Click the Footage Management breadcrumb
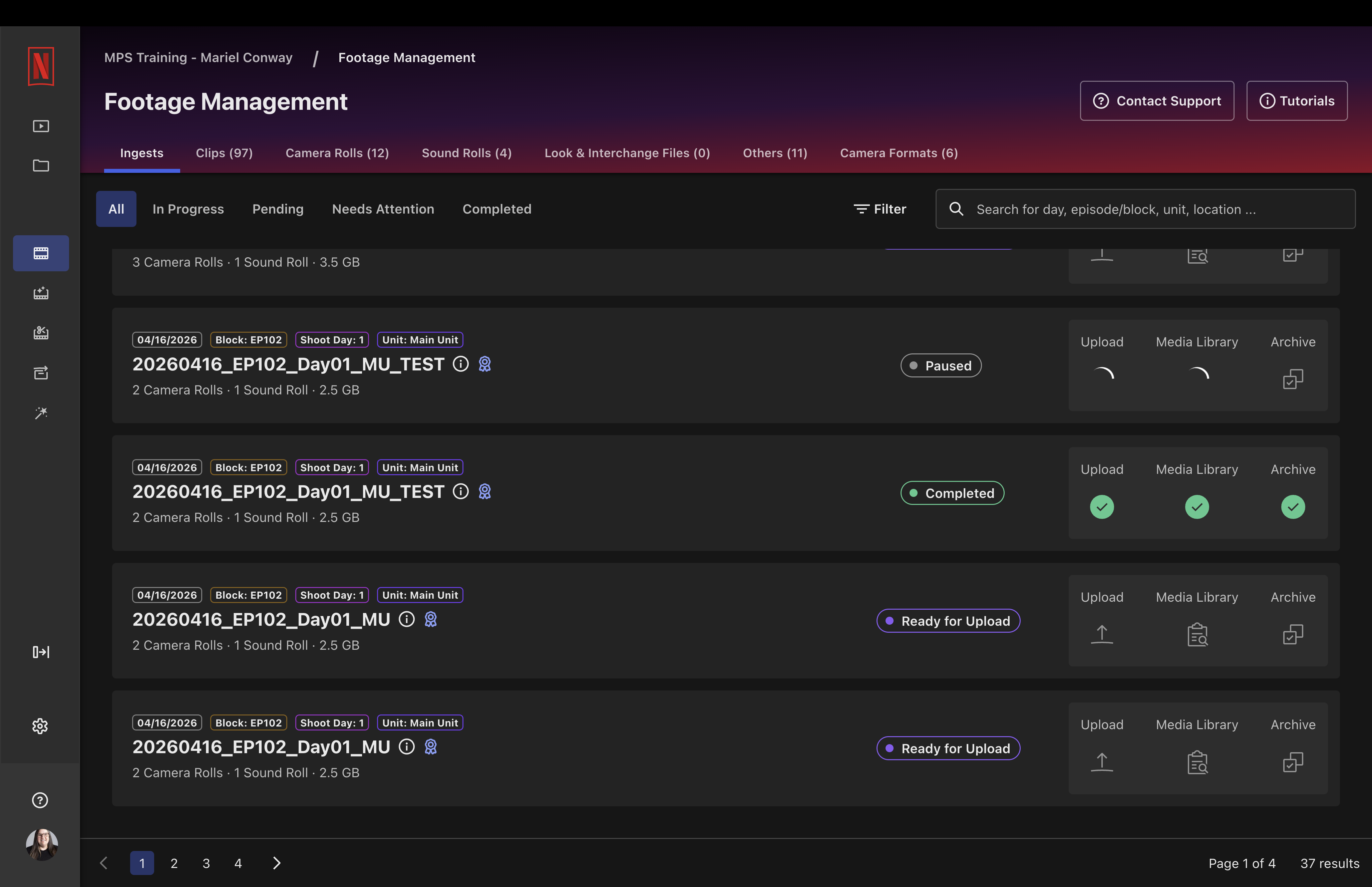The image size is (1372, 887). pyautogui.click(x=406, y=58)
